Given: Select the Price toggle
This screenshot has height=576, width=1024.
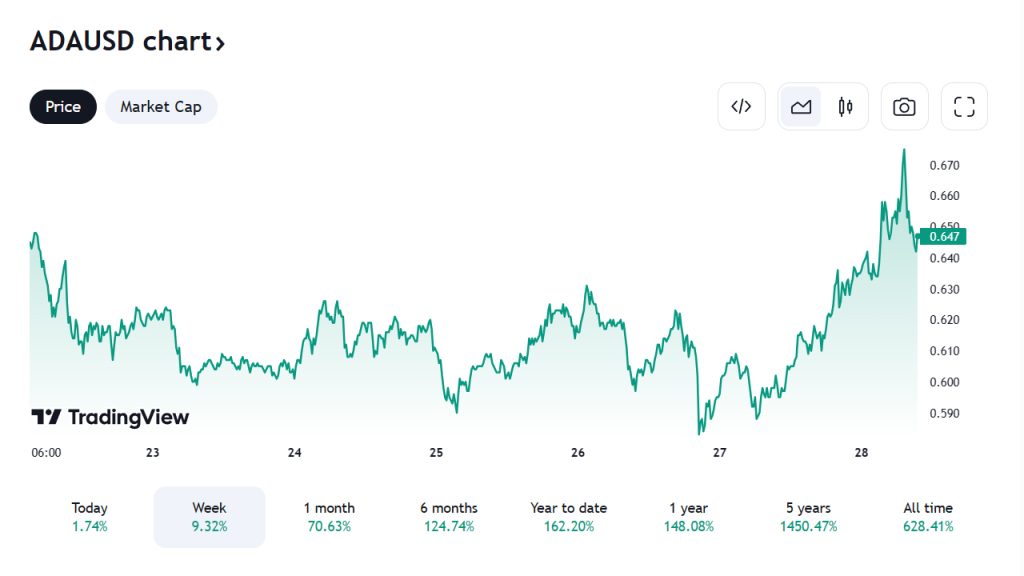Looking at the screenshot, I should pyautogui.click(x=63, y=107).
